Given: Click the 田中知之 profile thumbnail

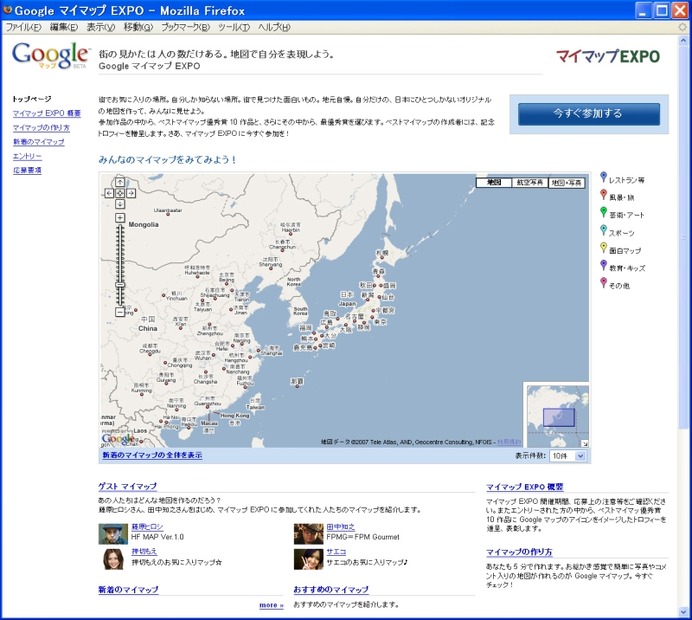Looking at the screenshot, I should point(308,534).
